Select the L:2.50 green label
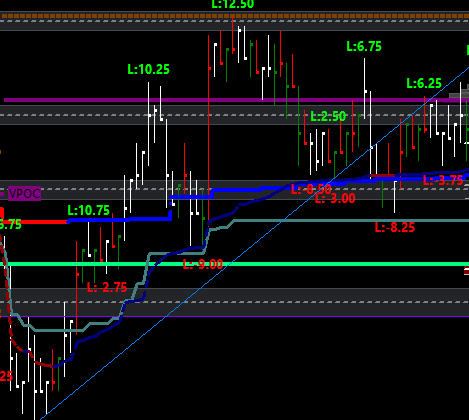This screenshot has height=420, width=469. click(328, 116)
